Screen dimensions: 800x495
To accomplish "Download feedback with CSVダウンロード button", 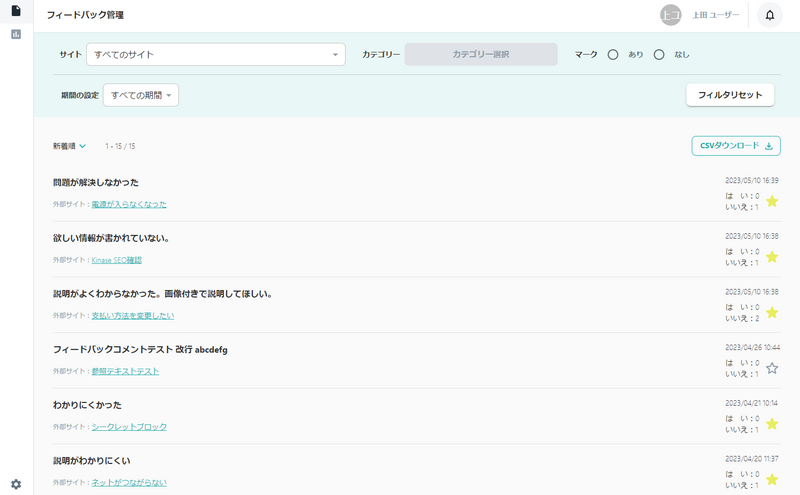I will [x=735, y=146].
